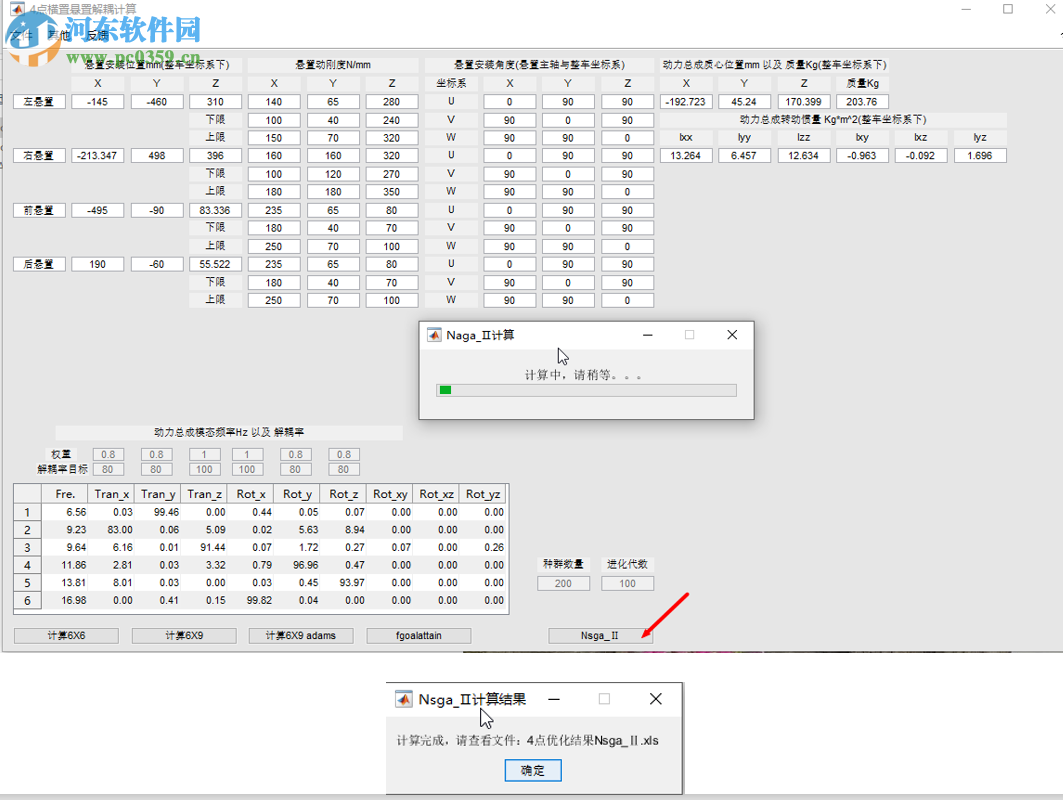Screen dimensions: 1063x800
Task: Open the 其他 menu
Action: (x=60, y=35)
